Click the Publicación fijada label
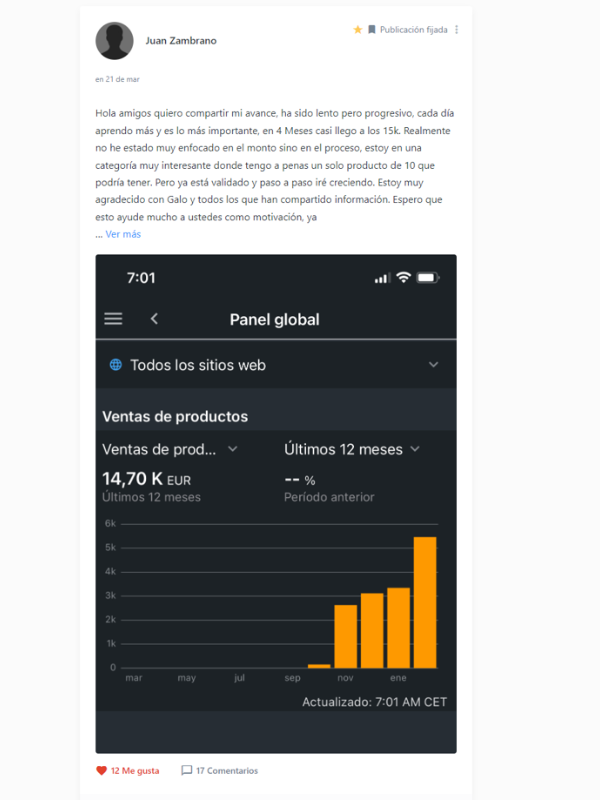The width and height of the screenshot is (600, 800). pos(414,30)
